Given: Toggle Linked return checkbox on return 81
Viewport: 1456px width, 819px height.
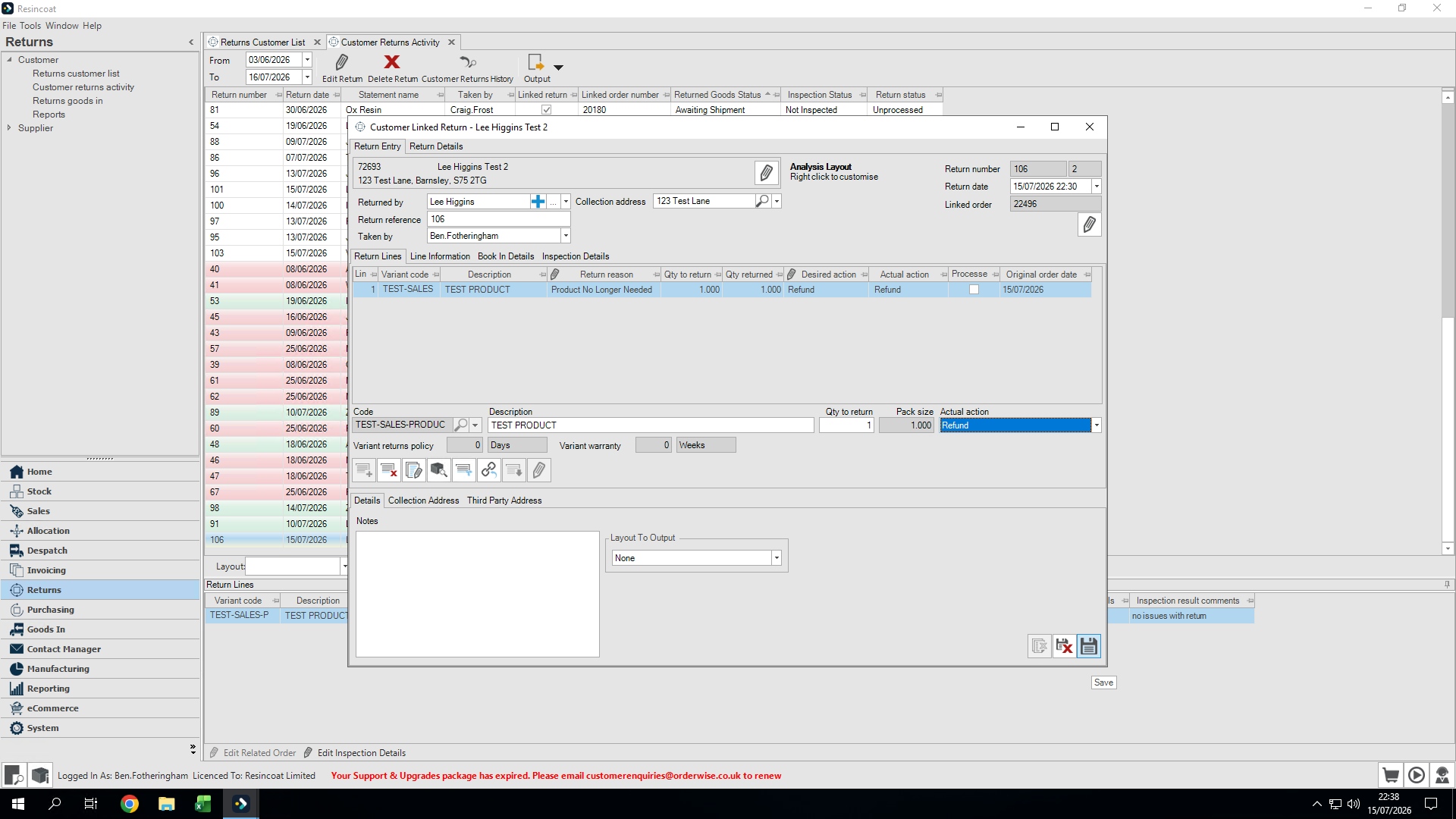Looking at the screenshot, I should pos(546,110).
